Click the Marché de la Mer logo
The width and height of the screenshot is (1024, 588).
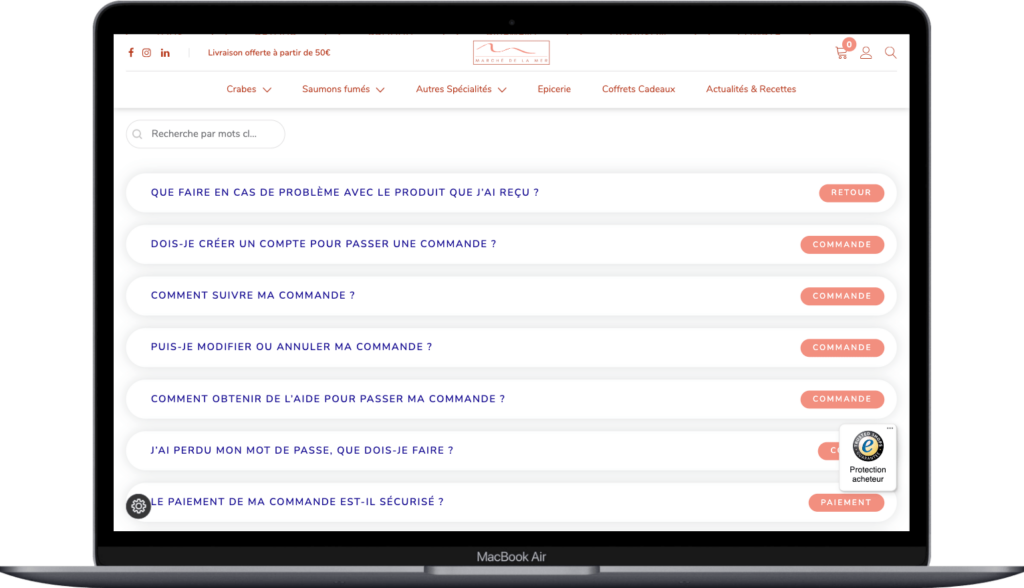point(510,52)
